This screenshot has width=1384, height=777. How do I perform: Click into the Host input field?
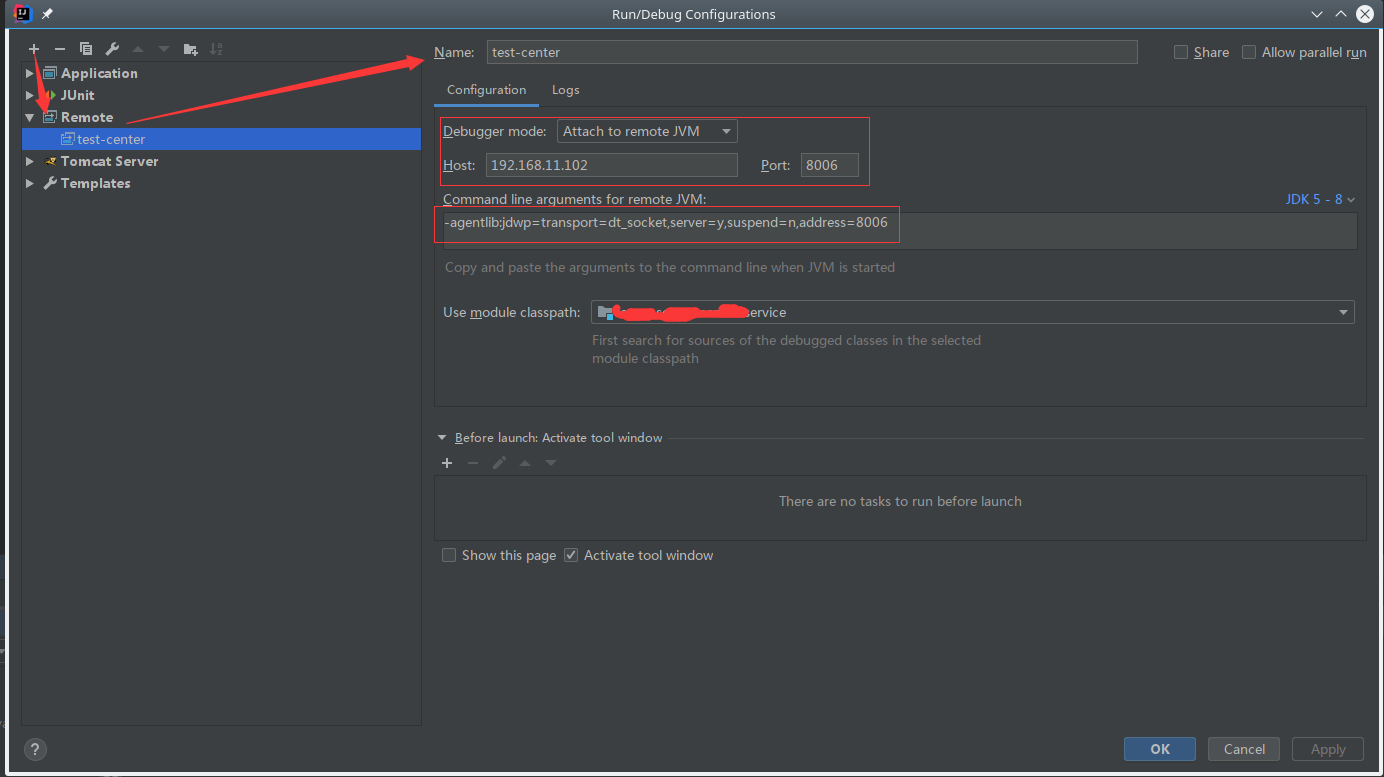(x=611, y=165)
